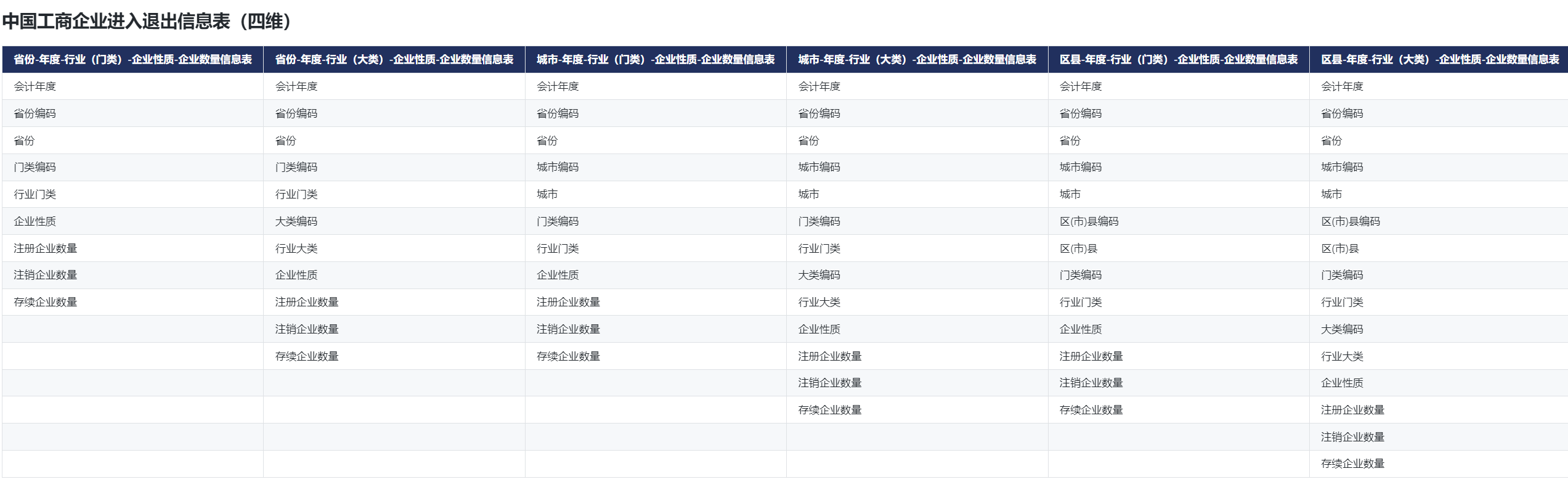Click 省份编码 under the 省份-年度-行业（门类） column
Viewport: 1568px width, 487px height.
click(35, 113)
